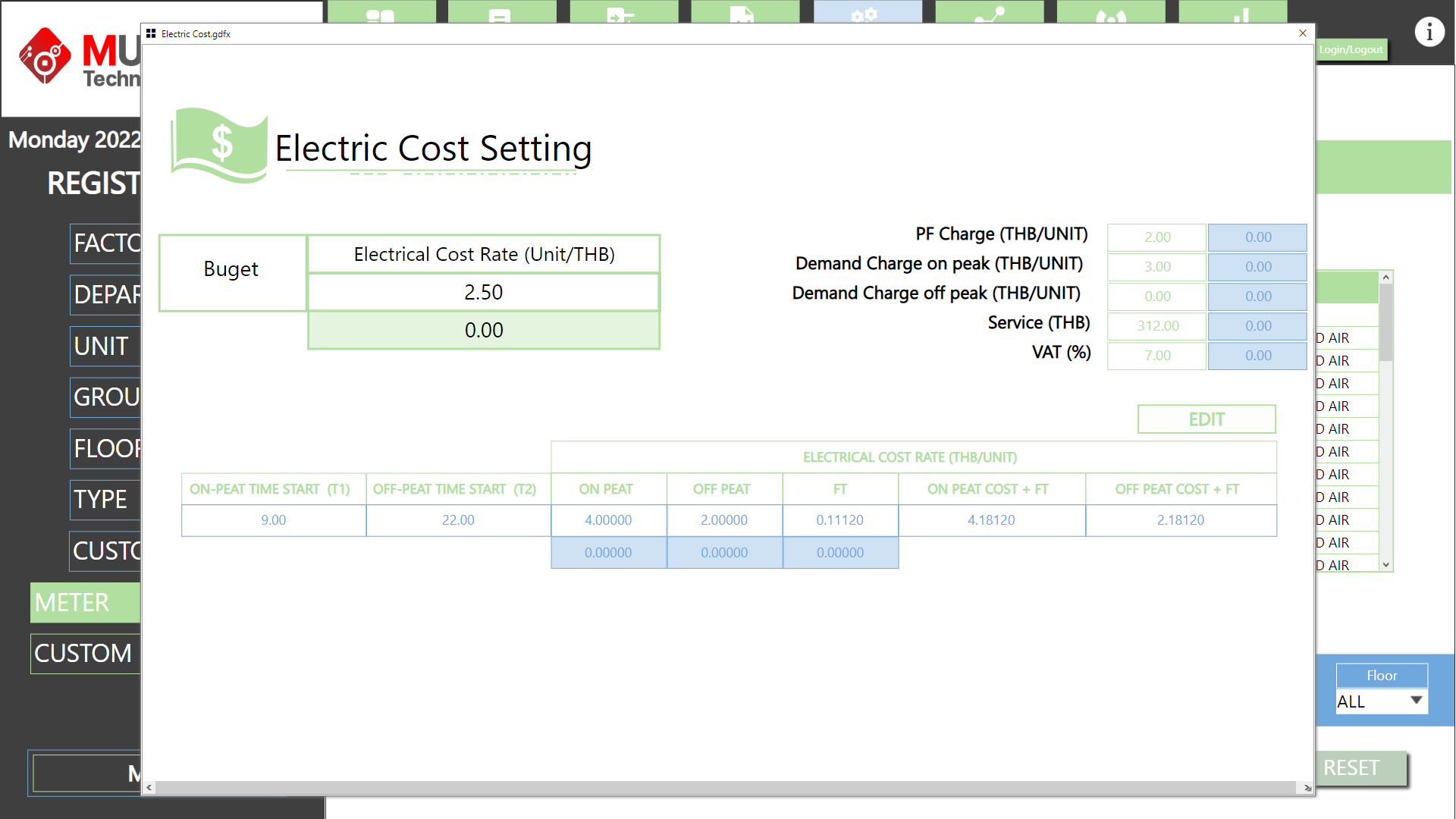The image size is (1456, 819).
Task: Click the OFF PEAT rate 2.00000
Action: 724,520
